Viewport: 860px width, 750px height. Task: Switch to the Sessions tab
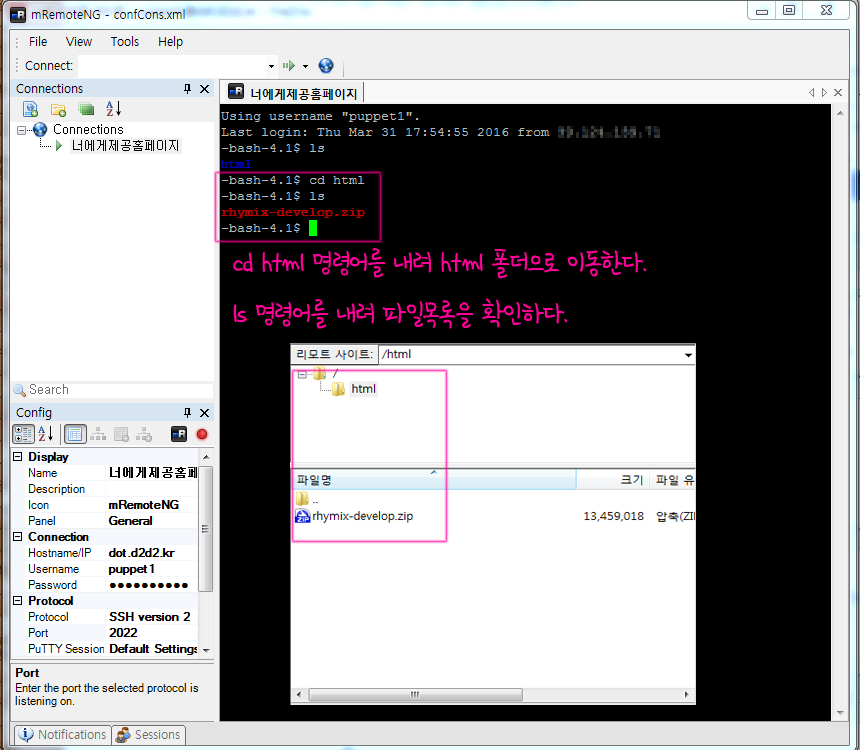(x=148, y=735)
